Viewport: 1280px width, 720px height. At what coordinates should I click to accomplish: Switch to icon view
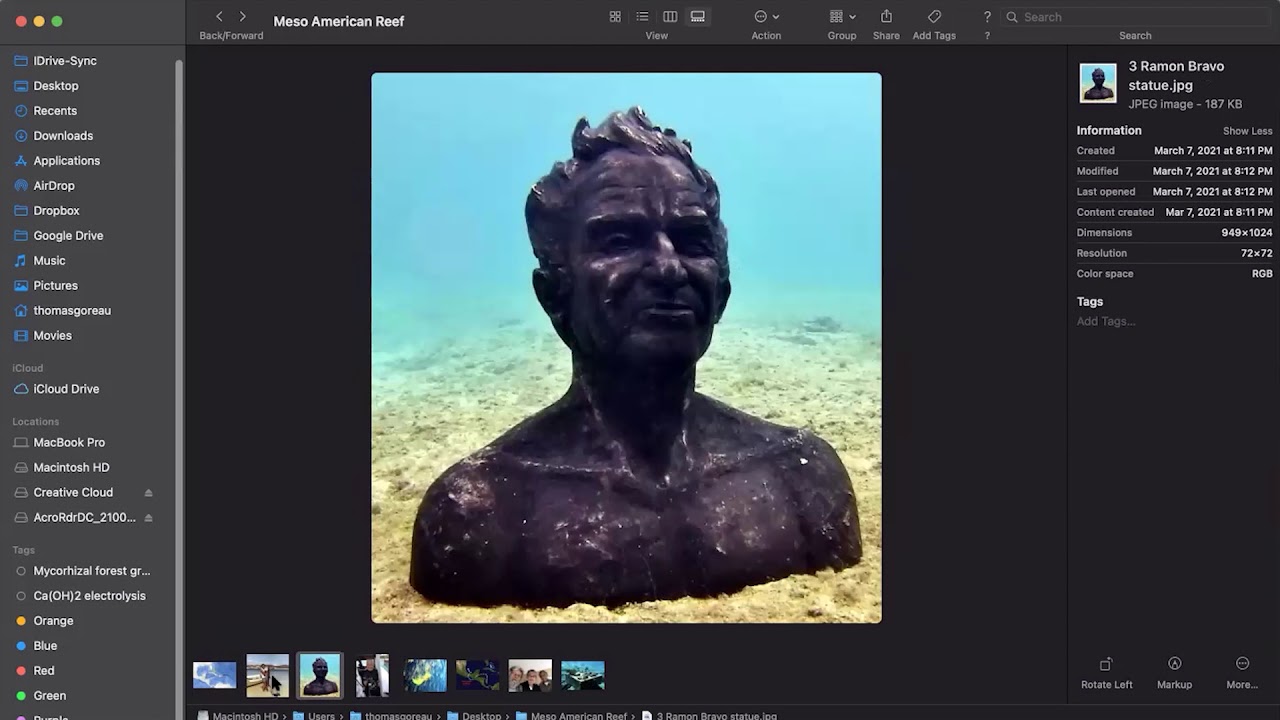click(615, 17)
